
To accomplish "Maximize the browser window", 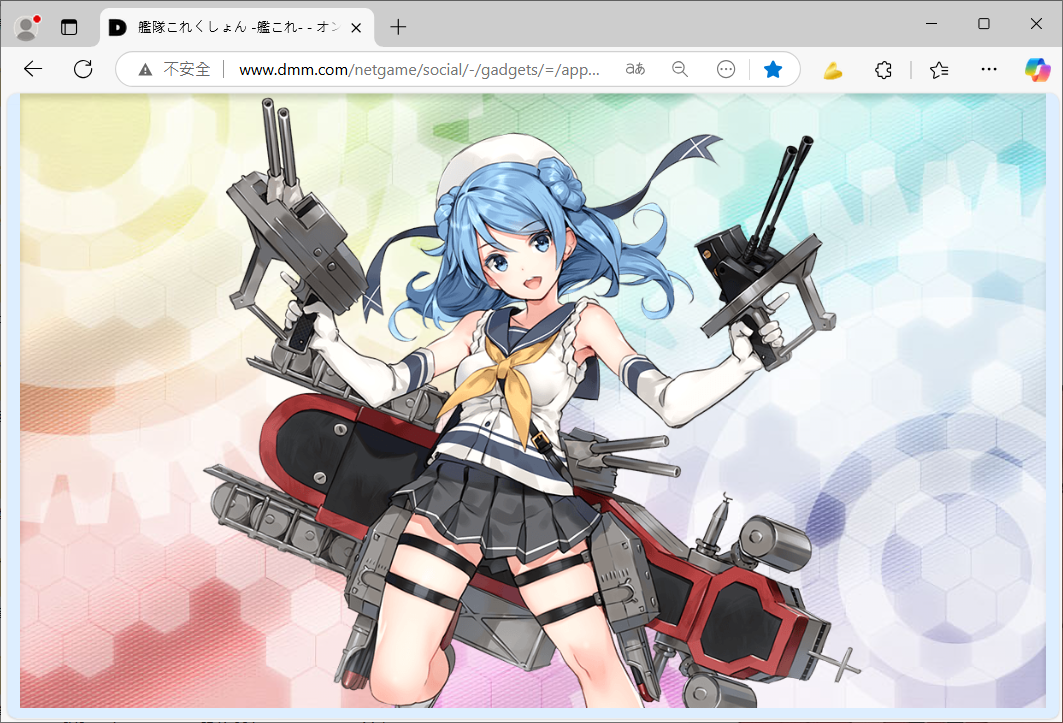I will 984,24.
